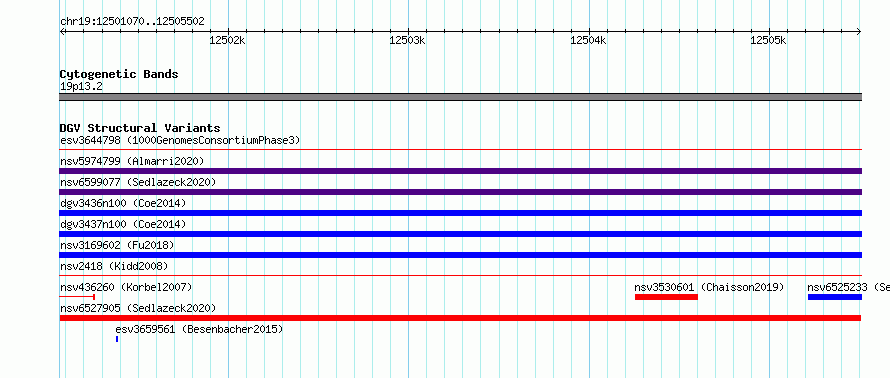Screen dimensions: 890x378
Task: Click the nsv6527905 (Sedlazeck2020) label
Action: (138, 308)
